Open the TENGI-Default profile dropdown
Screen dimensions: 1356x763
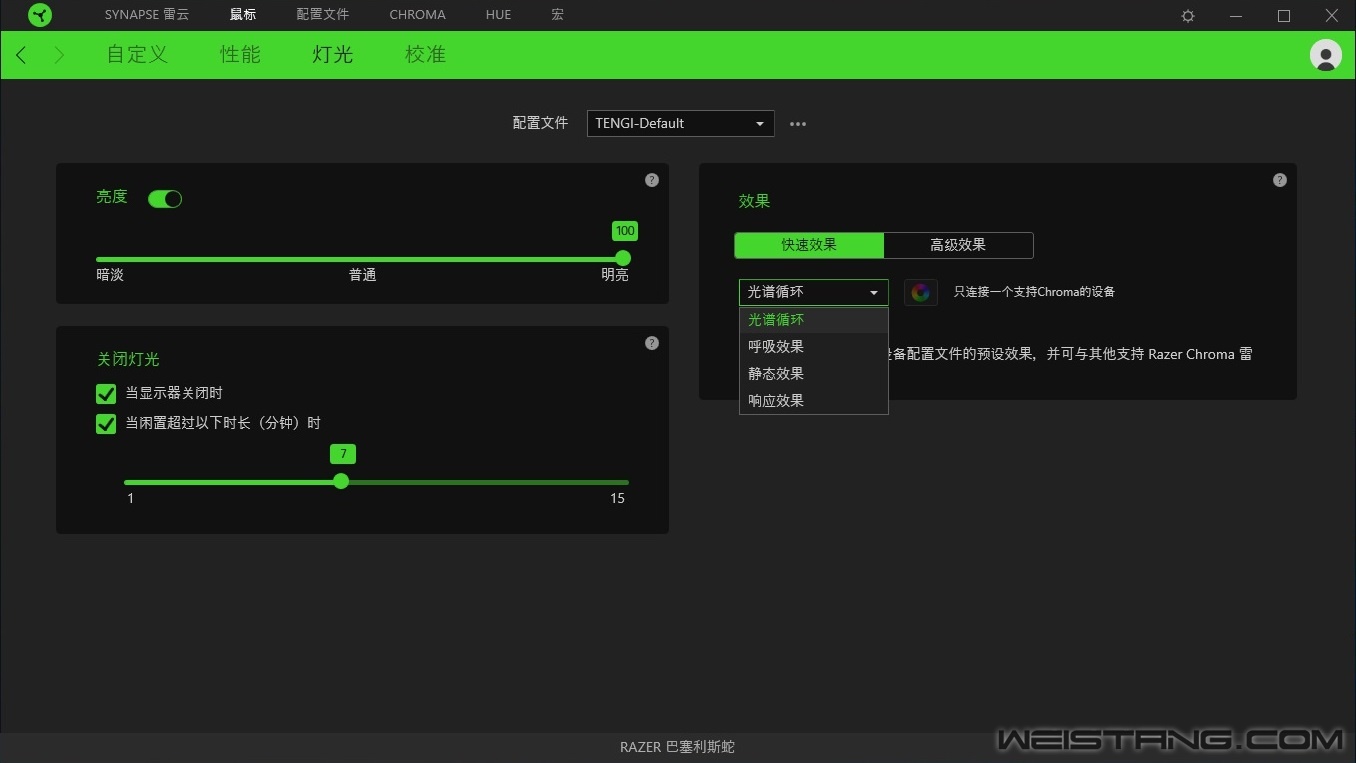(x=680, y=124)
